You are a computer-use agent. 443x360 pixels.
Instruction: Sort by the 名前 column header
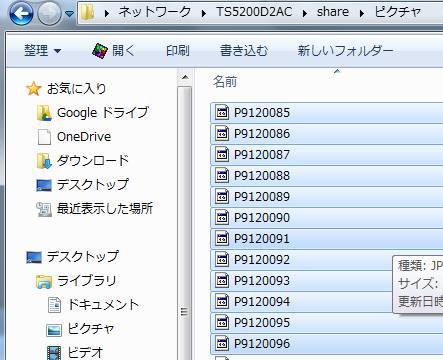pyautogui.click(x=225, y=82)
